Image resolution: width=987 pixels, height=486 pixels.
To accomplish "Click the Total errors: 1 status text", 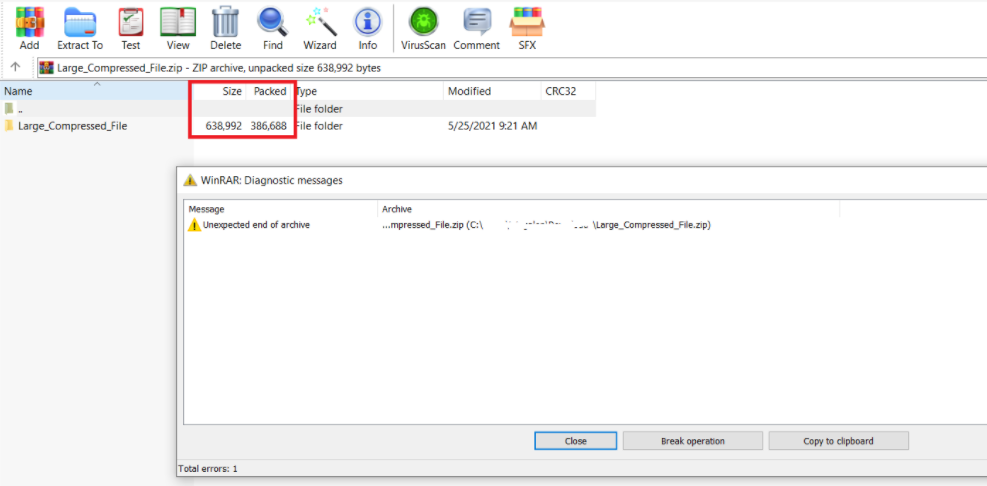I will click(x=208, y=468).
